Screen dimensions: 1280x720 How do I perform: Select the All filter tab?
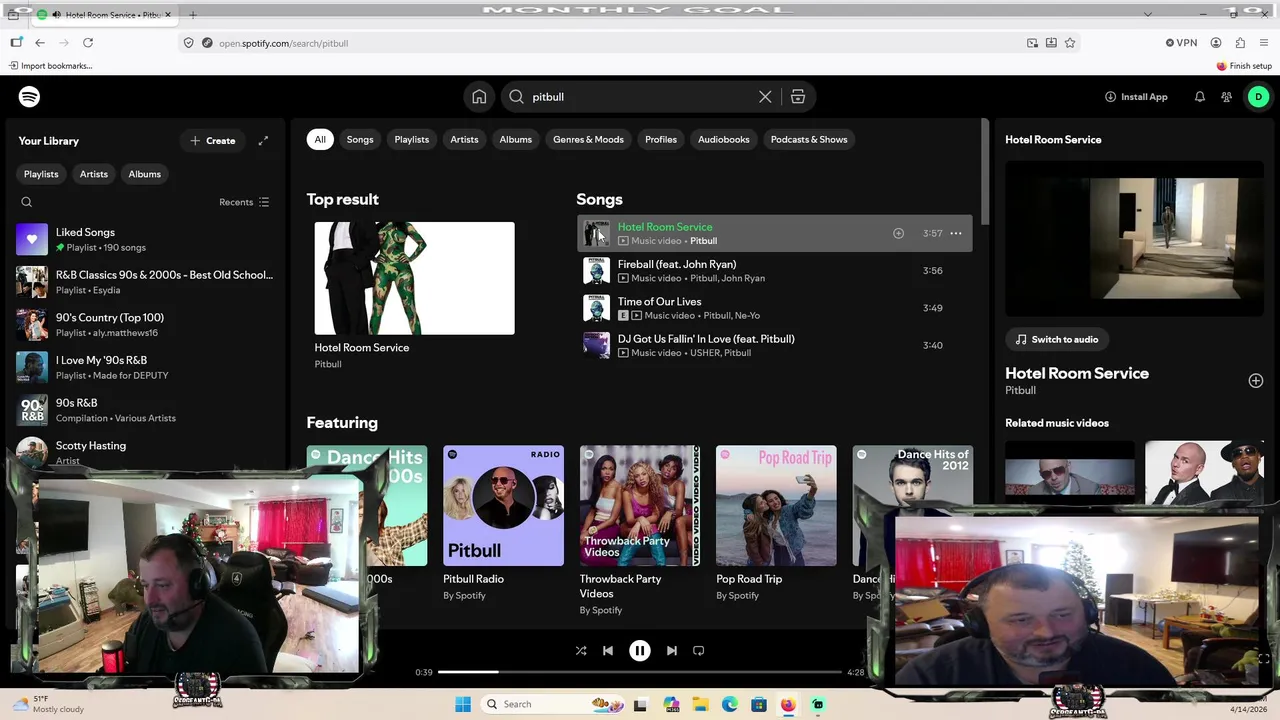(320, 139)
